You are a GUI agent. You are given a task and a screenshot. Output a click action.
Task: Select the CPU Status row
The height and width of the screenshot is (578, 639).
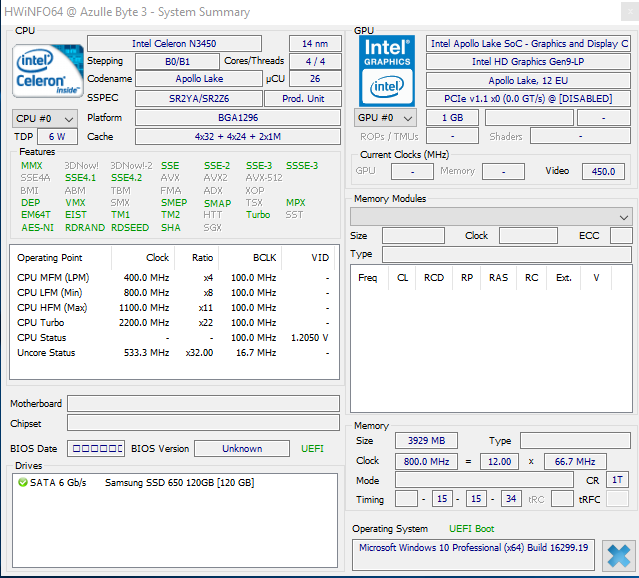pos(174,338)
